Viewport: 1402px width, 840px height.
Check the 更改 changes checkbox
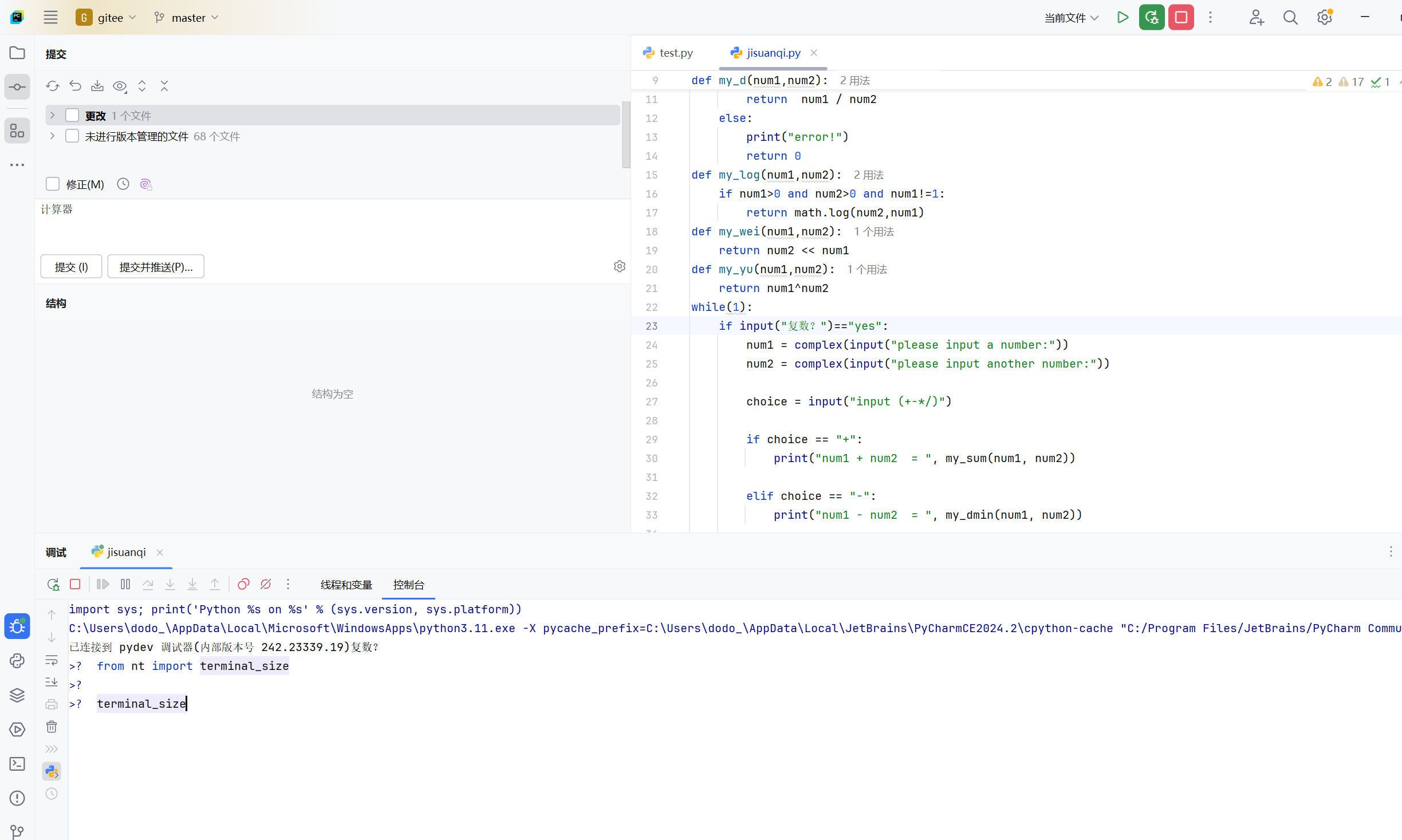72,115
